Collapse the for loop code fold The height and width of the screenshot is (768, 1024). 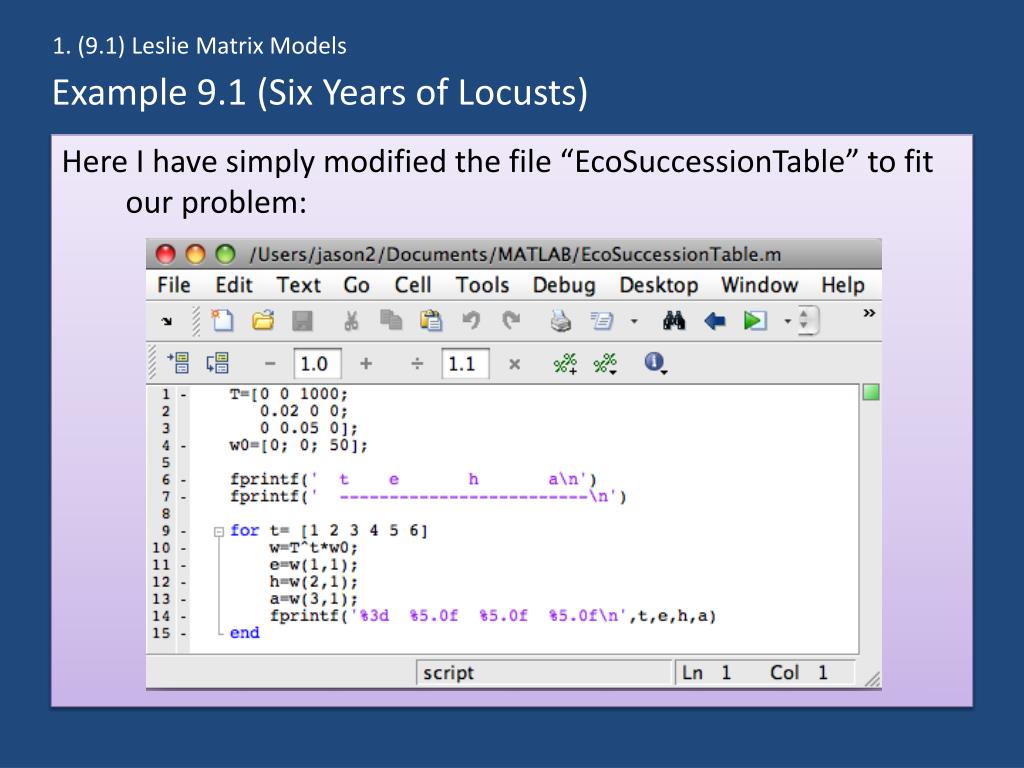[219, 532]
